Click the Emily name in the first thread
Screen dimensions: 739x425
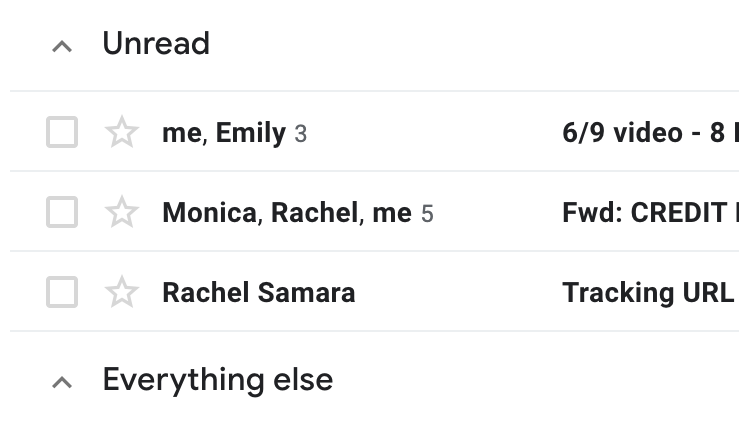pos(250,132)
